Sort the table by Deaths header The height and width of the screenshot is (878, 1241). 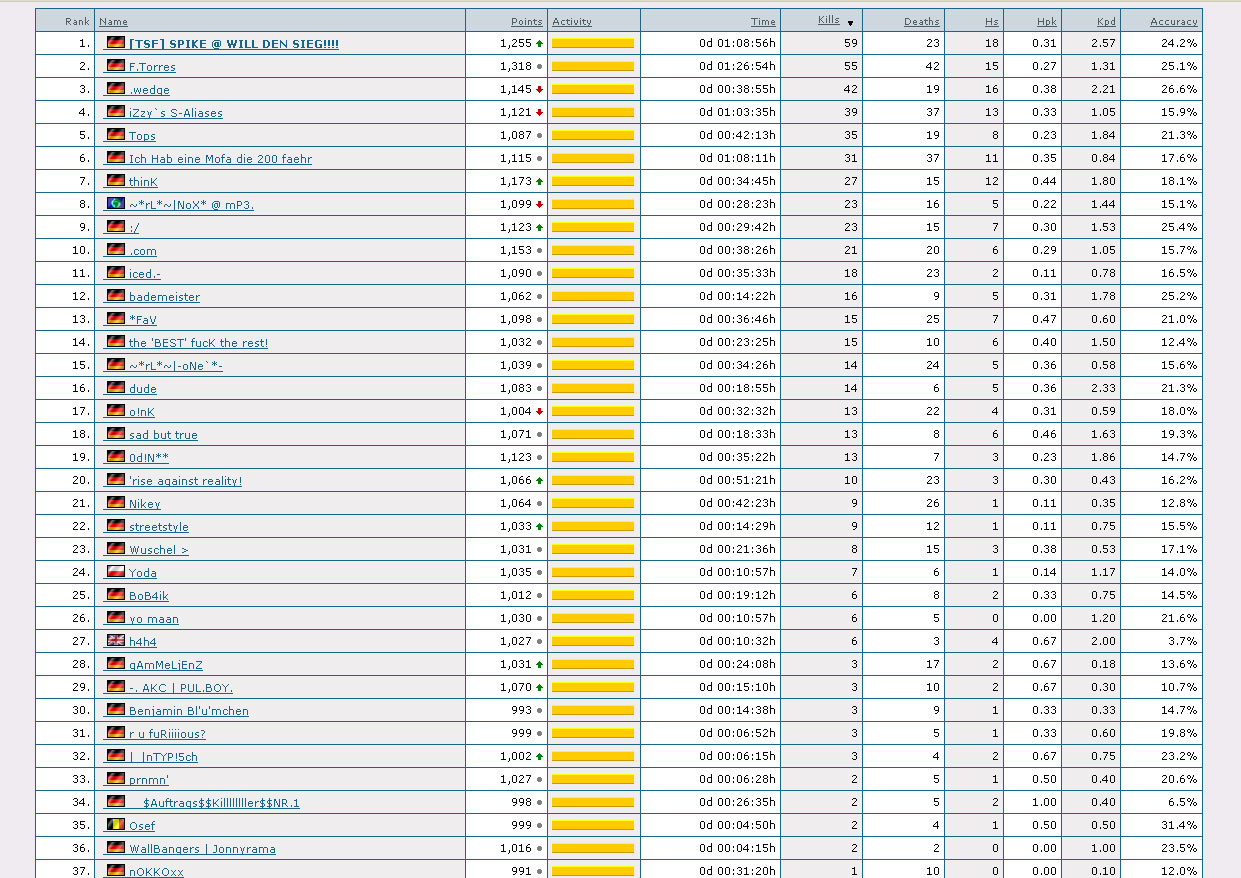click(921, 21)
